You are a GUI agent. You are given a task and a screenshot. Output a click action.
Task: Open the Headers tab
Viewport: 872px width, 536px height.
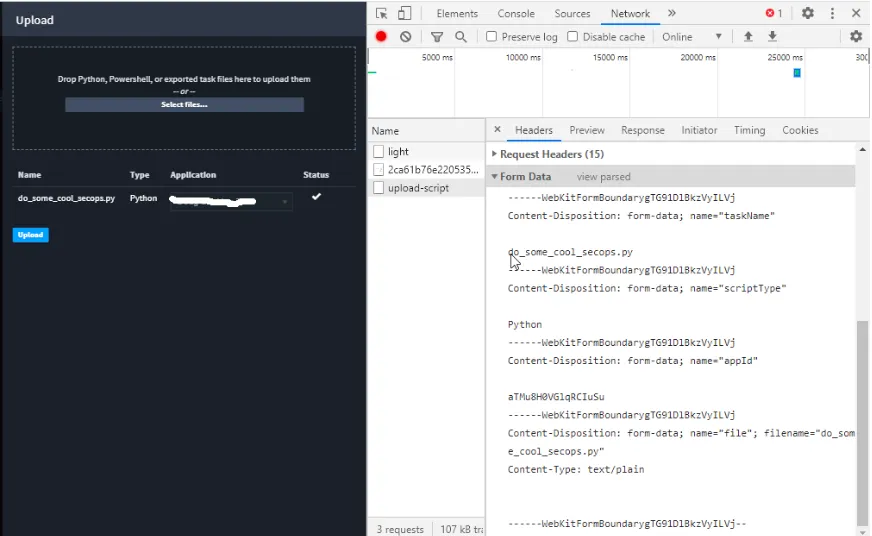533,130
